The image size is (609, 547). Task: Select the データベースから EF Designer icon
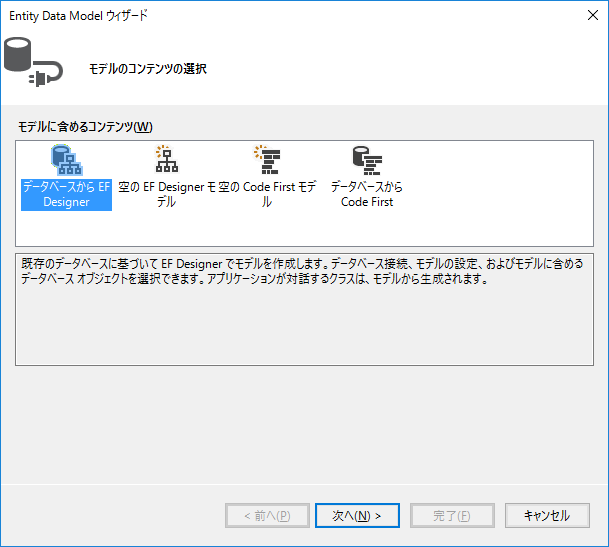point(66,160)
